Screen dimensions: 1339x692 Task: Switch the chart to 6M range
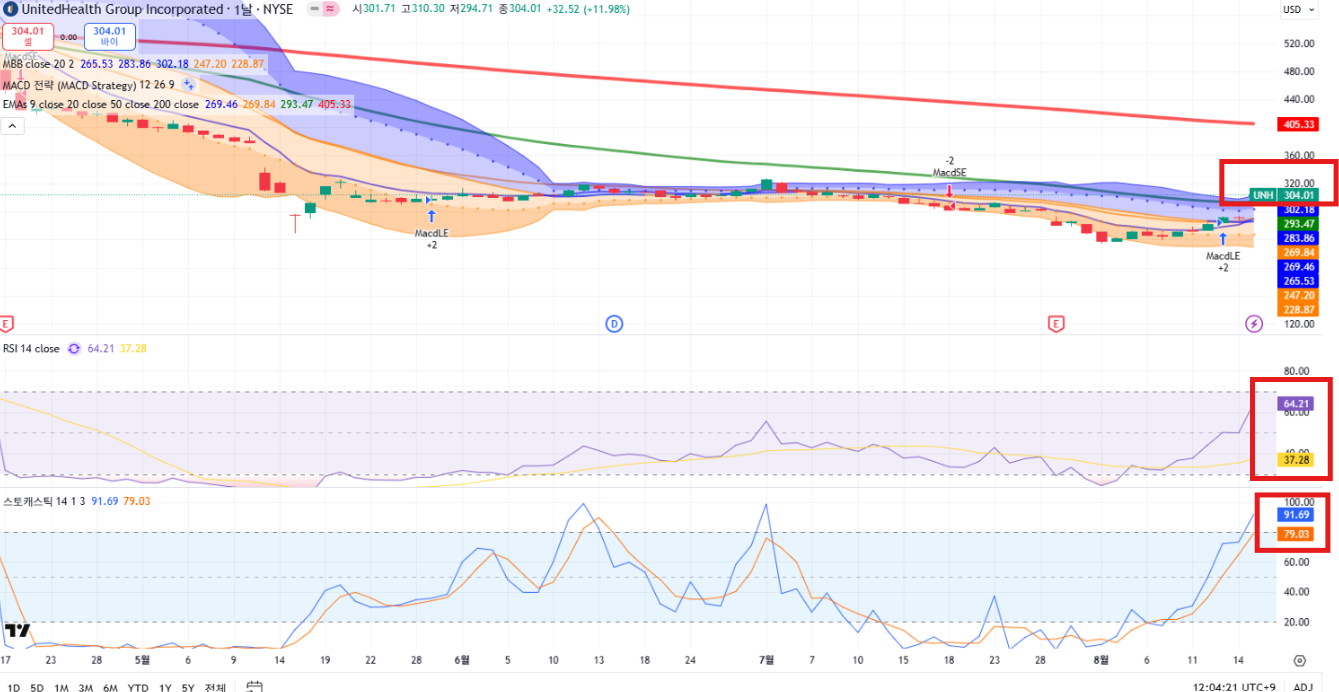click(110, 687)
